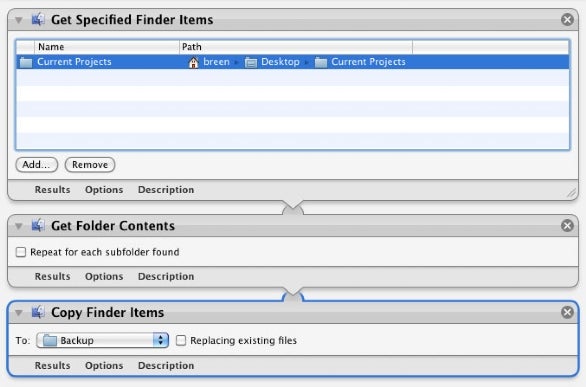Show Options of Copy Finder Items
The height and width of the screenshot is (387, 586).
pyautogui.click(x=104, y=365)
